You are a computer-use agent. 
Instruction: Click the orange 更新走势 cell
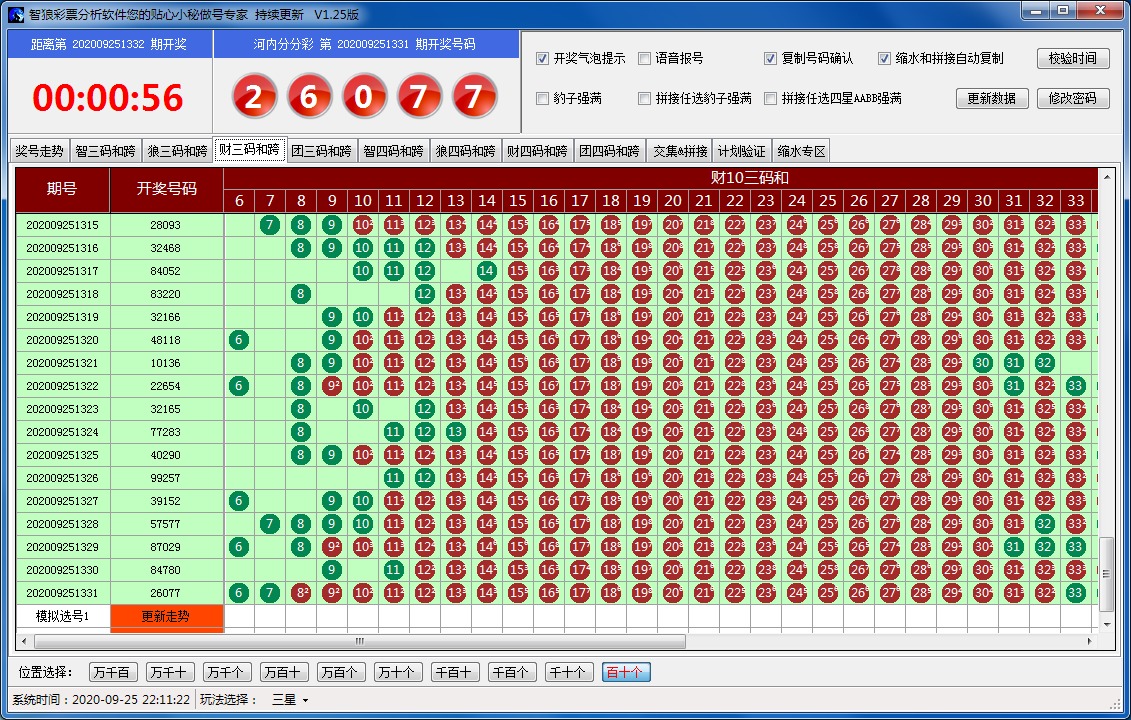pyautogui.click(x=166, y=616)
